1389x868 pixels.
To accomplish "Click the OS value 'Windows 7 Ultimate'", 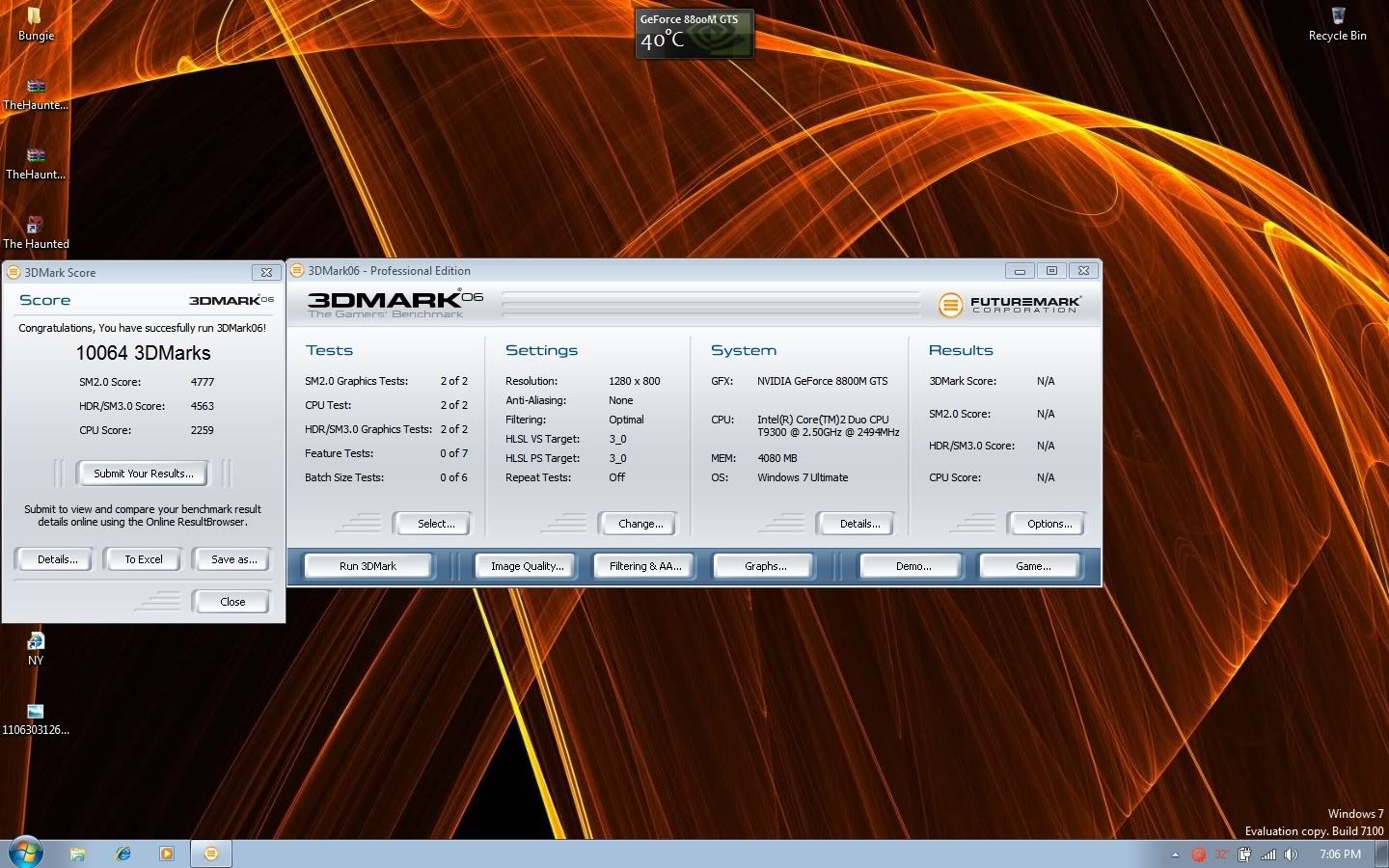I will click(803, 477).
